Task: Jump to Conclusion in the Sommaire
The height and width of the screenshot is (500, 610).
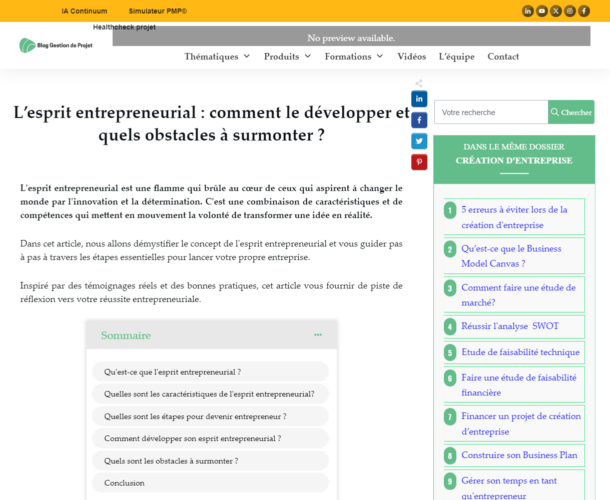Action: 210,483
